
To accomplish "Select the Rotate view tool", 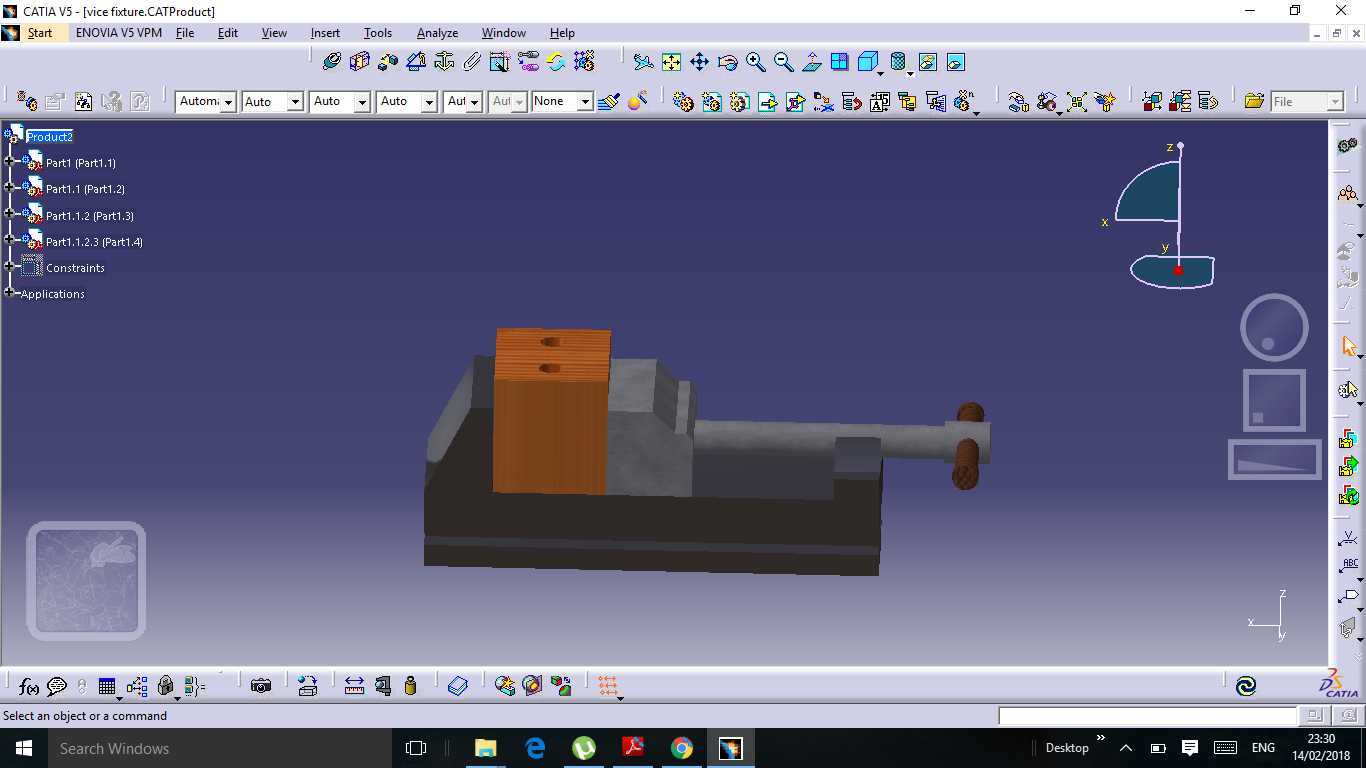I will click(727, 62).
